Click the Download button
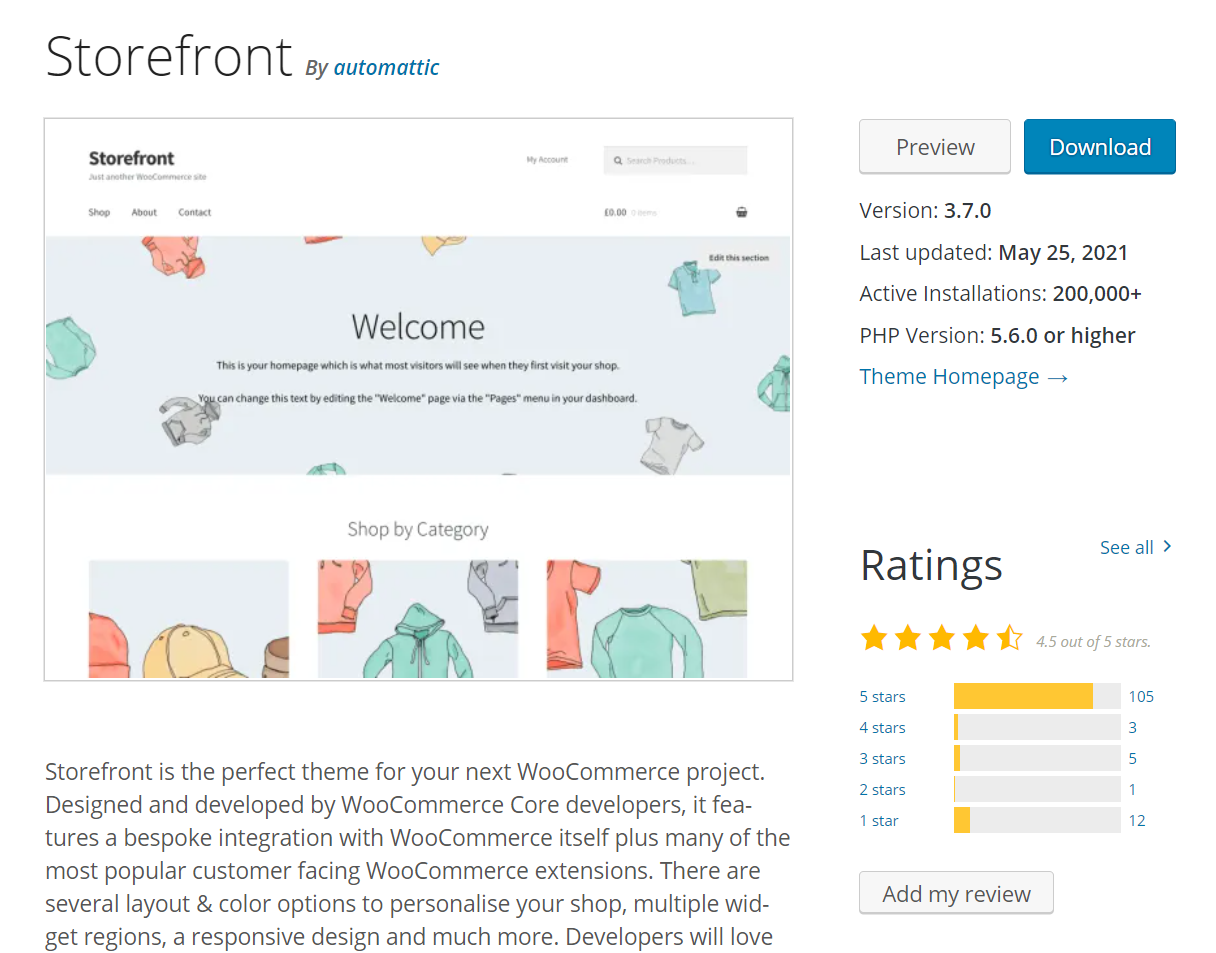The width and height of the screenshot is (1216, 953). (x=1099, y=147)
